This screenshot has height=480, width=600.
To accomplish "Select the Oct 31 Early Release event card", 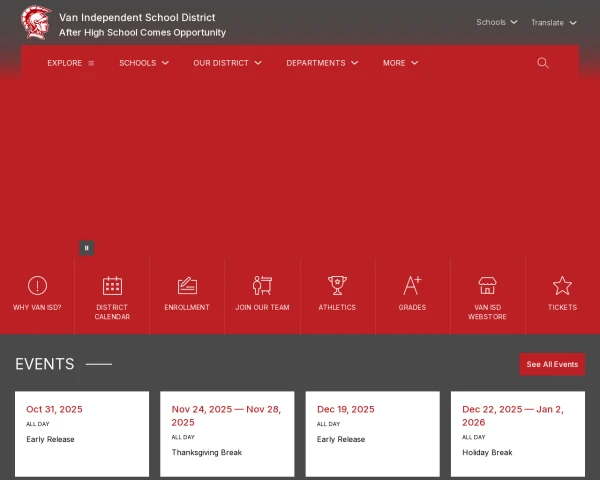I will (x=82, y=430).
